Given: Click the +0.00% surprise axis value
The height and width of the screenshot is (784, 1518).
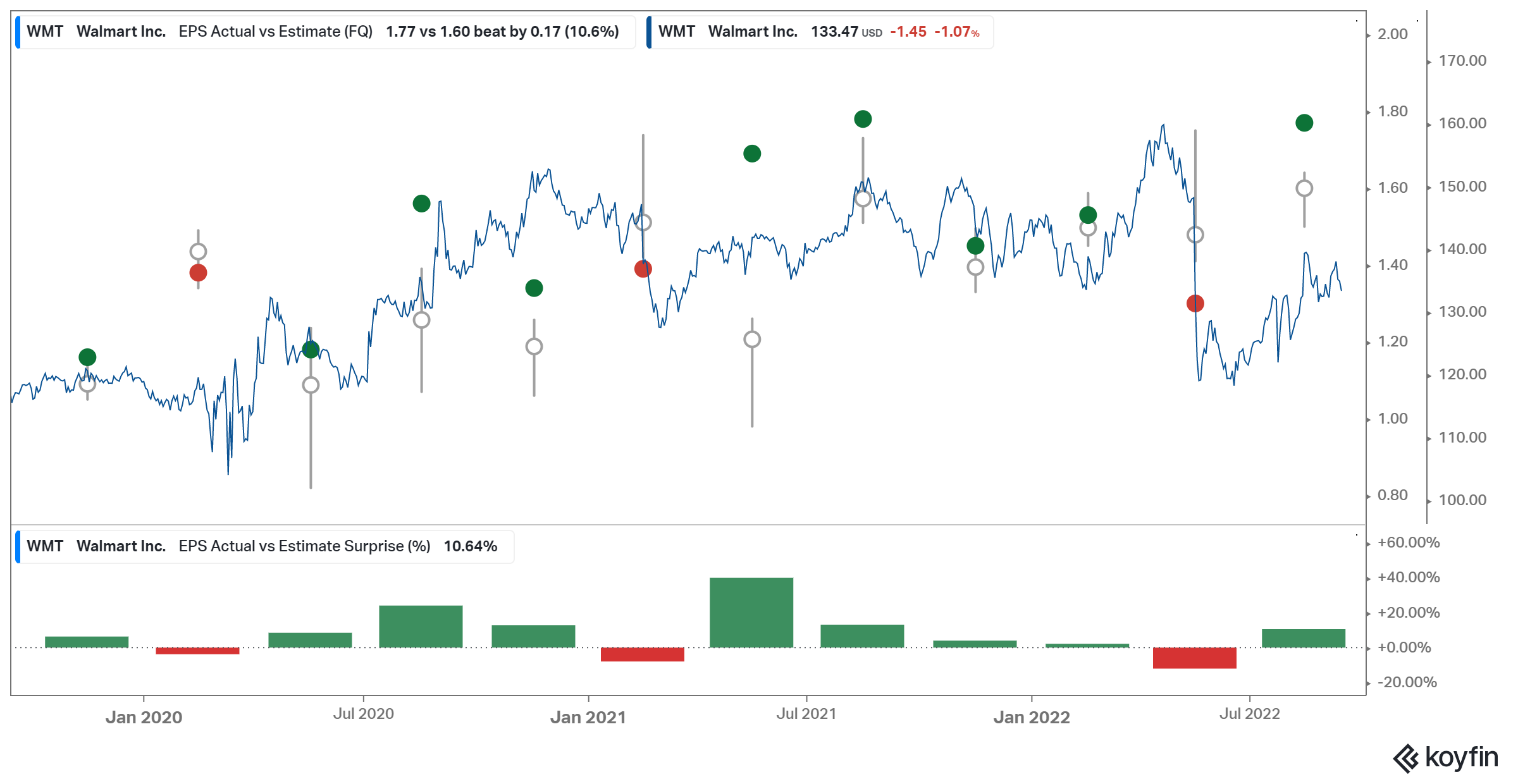Looking at the screenshot, I should 1404,647.
